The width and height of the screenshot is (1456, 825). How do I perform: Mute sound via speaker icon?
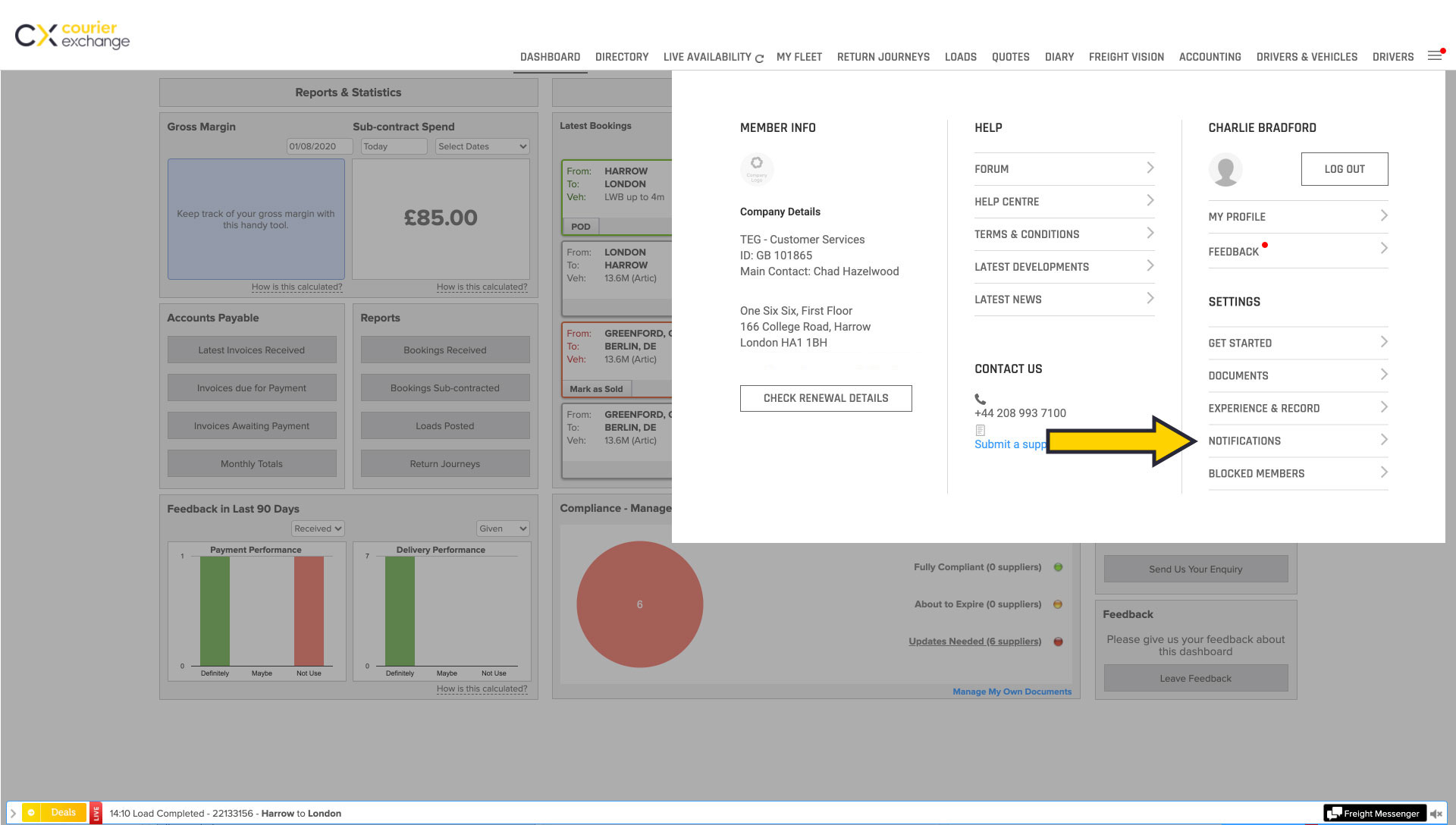1436,814
